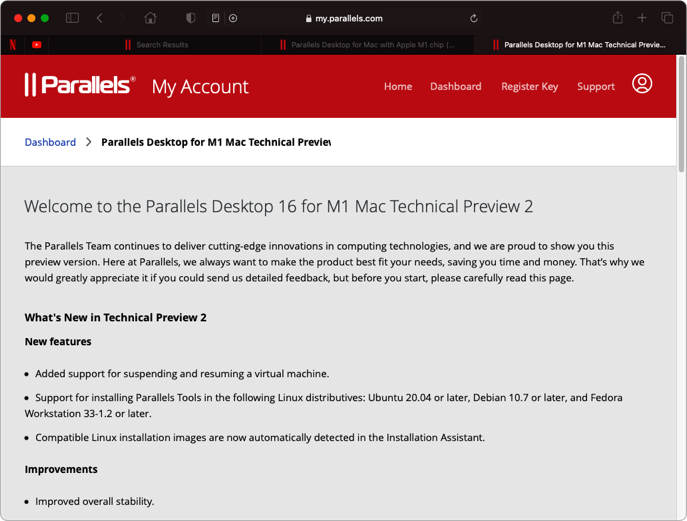Image resolution: width=687 pixels, height=521 pixels.
Task: Open the Support menu item
Action: (x=596, y=86)
